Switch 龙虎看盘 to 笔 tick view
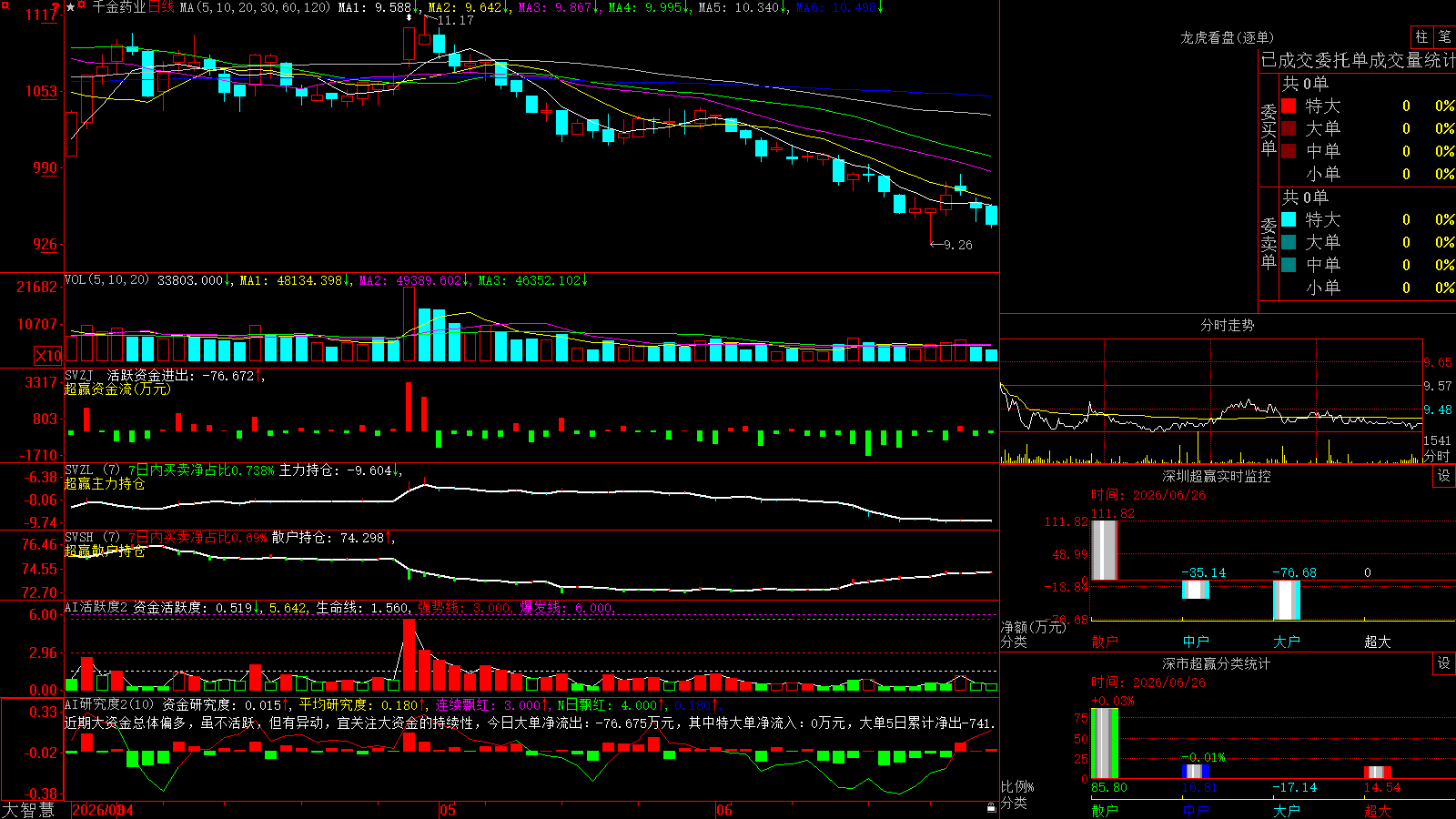Viewport: 1456px width, 819px height. pyautogui.click(x=1444, y=36)
